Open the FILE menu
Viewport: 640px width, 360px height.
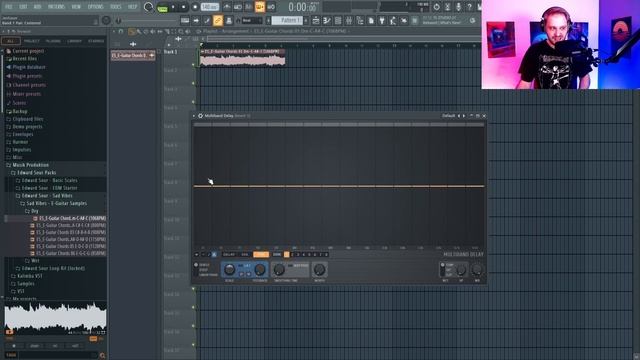[x=9, y=7]
